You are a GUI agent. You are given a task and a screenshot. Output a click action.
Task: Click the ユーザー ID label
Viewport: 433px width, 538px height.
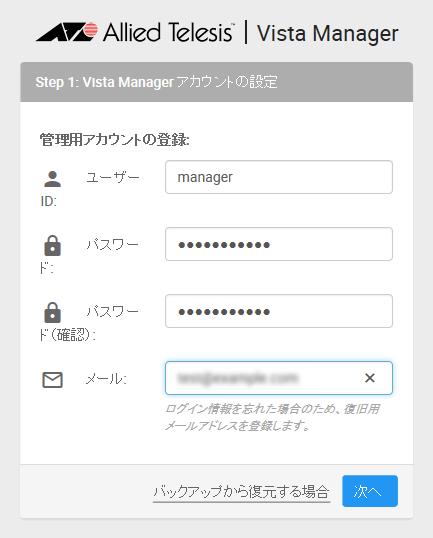[90, 189]
